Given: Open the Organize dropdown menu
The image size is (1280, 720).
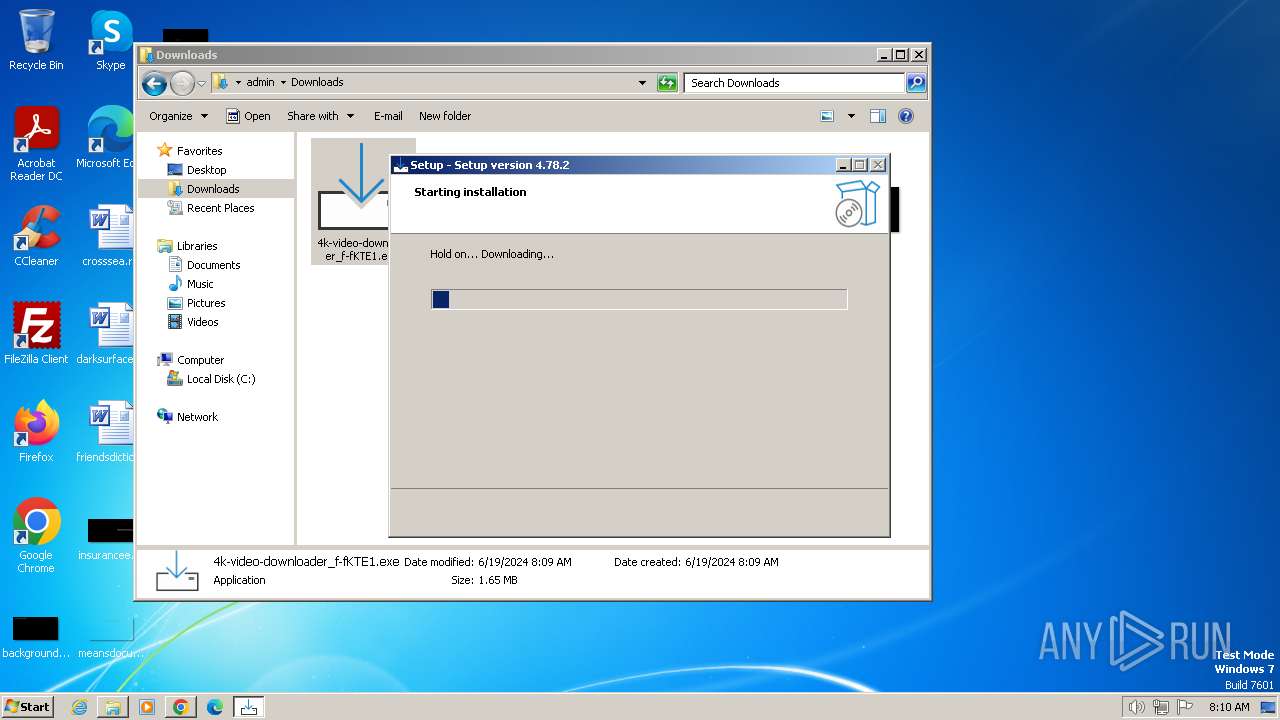Looking at the screenshot, I should click(178, 116).
